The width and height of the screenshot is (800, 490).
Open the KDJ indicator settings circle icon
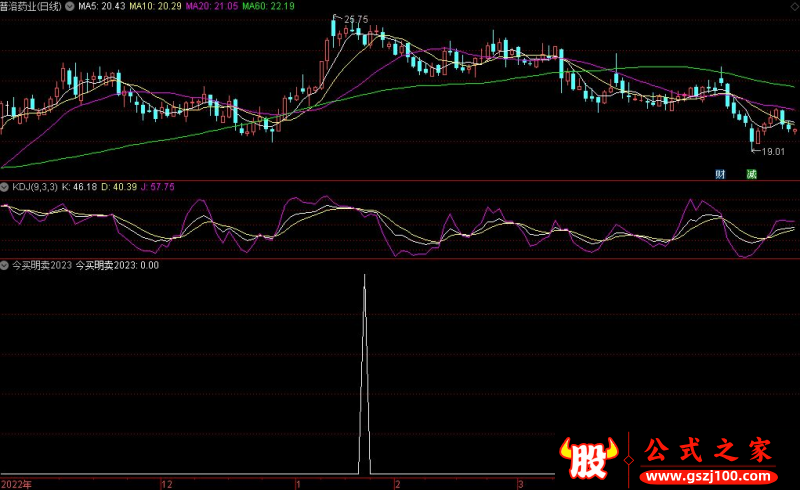point(5,187)
